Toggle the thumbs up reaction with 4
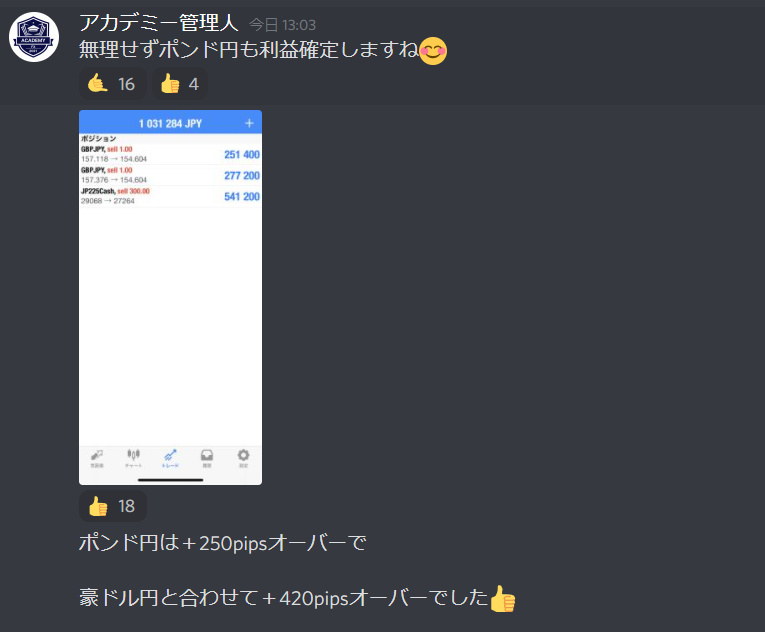Viewport: 765px width, 632px height. (180, 84)
